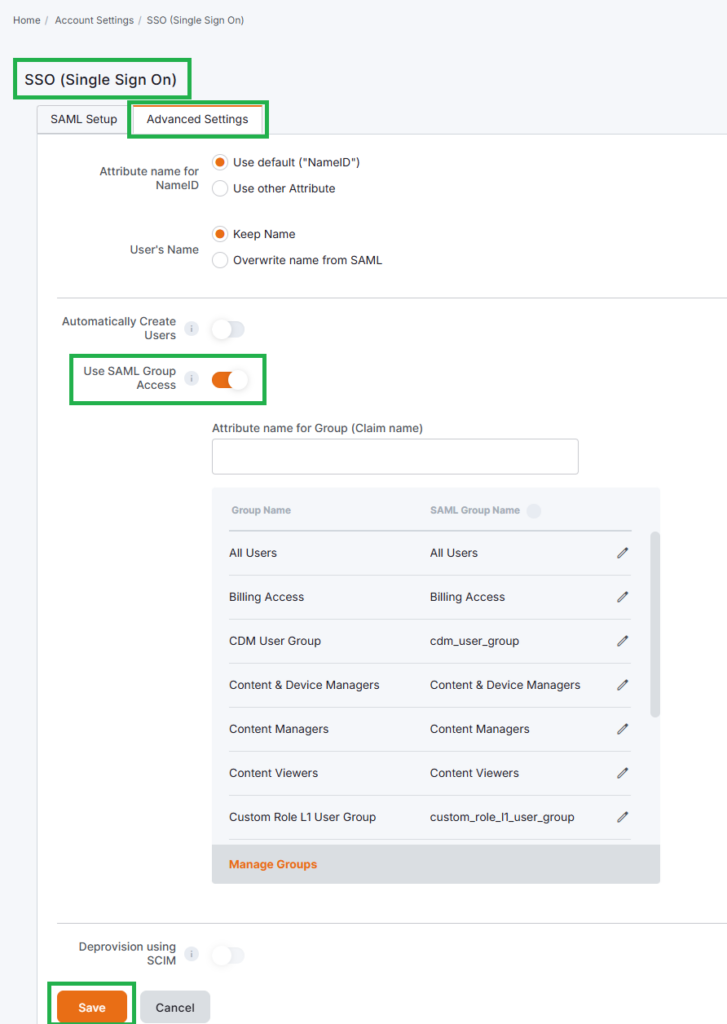Screen dimensions: 727x1024
Task: Edit Custom Role L1 User Group mapping
Action: point(622,817)
